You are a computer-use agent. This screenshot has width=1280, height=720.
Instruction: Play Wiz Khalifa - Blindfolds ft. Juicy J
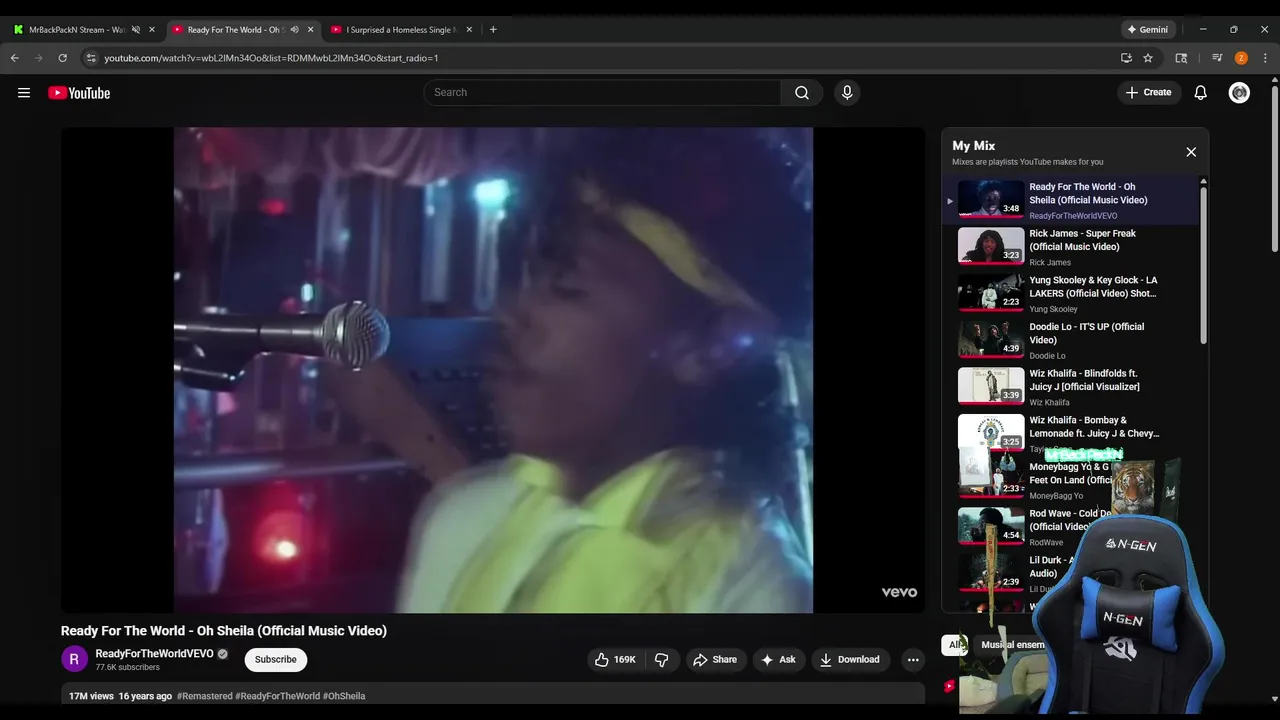click(1070, 386)
